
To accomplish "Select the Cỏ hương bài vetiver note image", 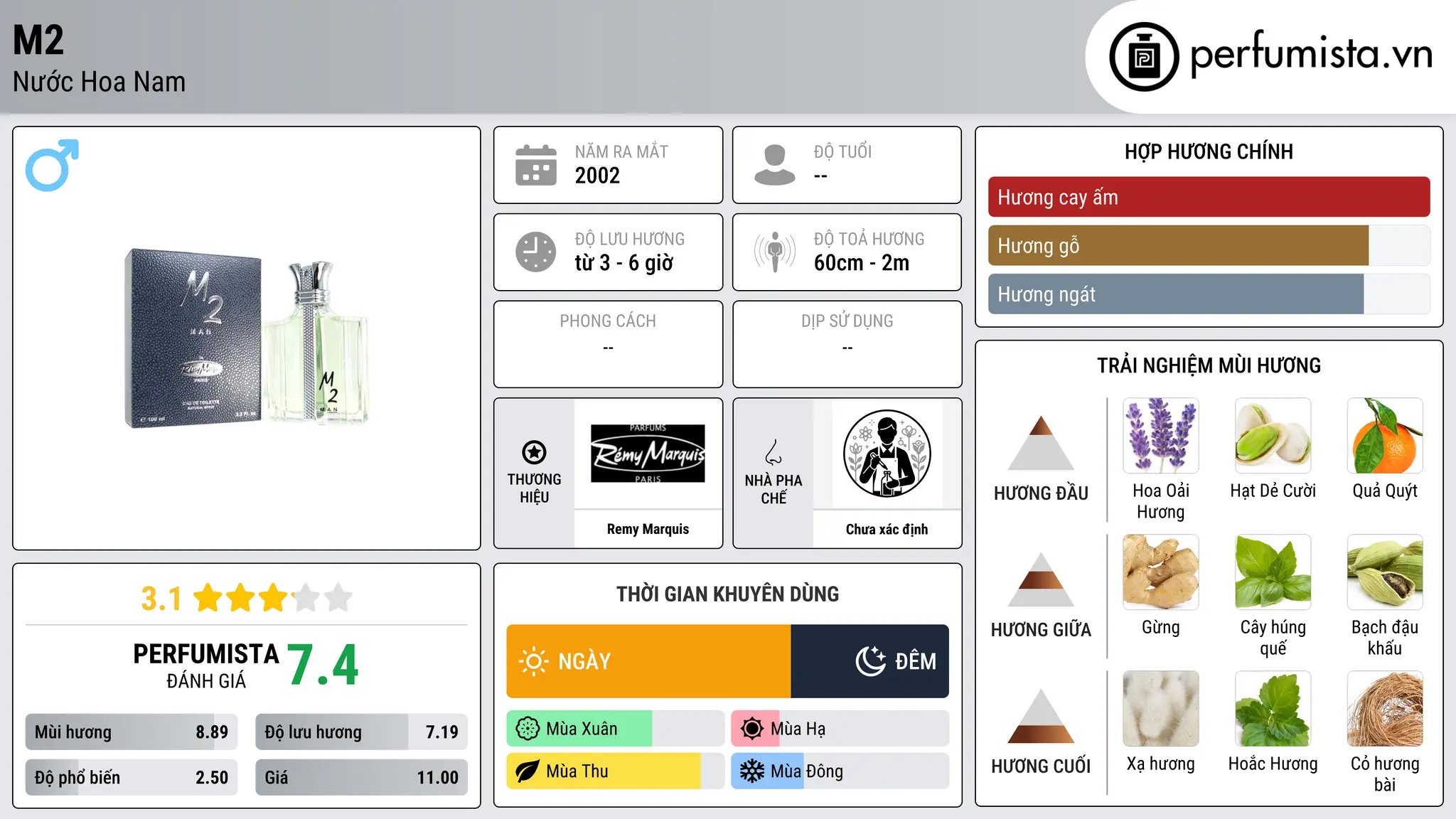I will pyautogui.click(x=1385, y=709).
